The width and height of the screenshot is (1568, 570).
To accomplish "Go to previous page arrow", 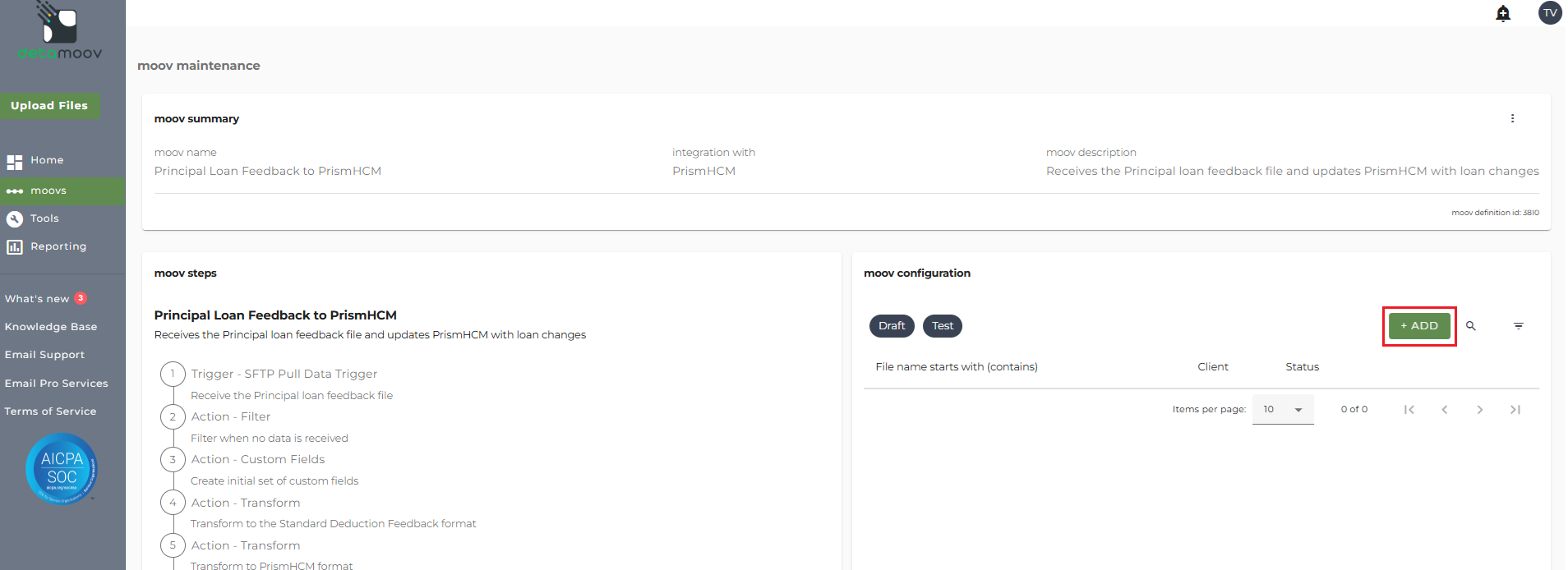I will [1445, 410].
